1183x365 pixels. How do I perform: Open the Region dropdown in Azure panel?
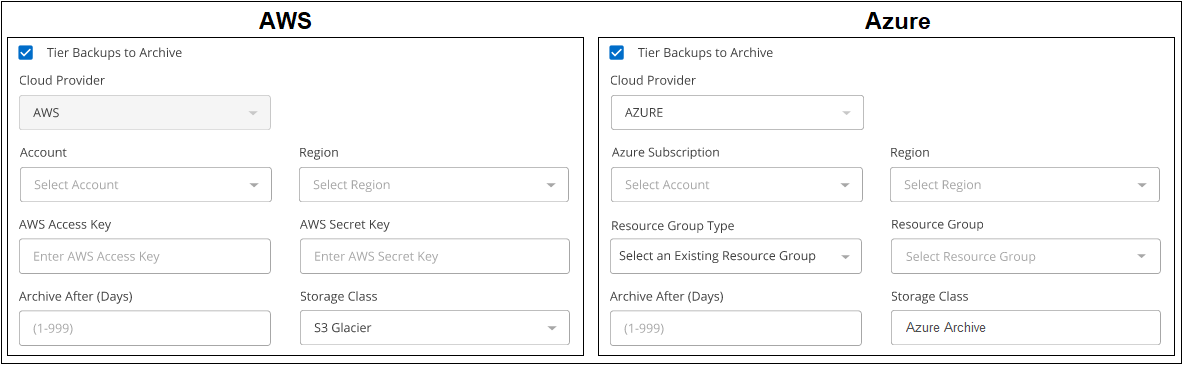(x=1025, y=185)
